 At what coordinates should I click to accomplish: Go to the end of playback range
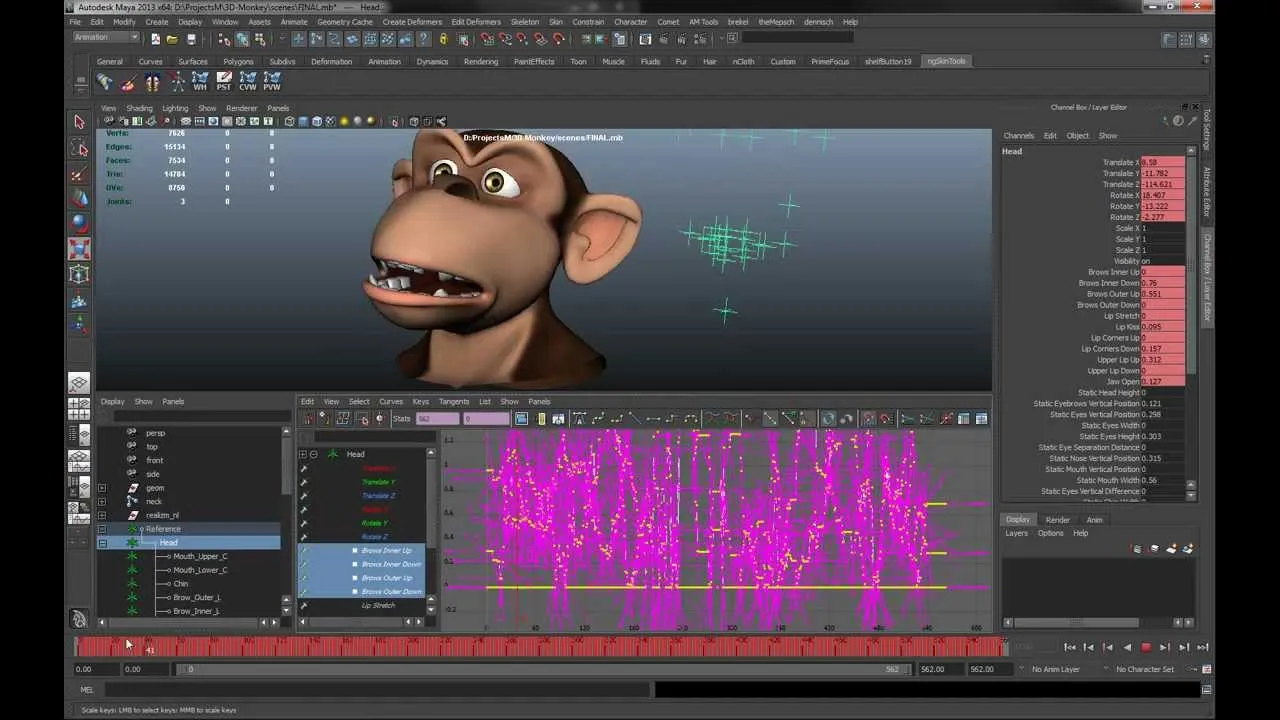click(1203, 647)
